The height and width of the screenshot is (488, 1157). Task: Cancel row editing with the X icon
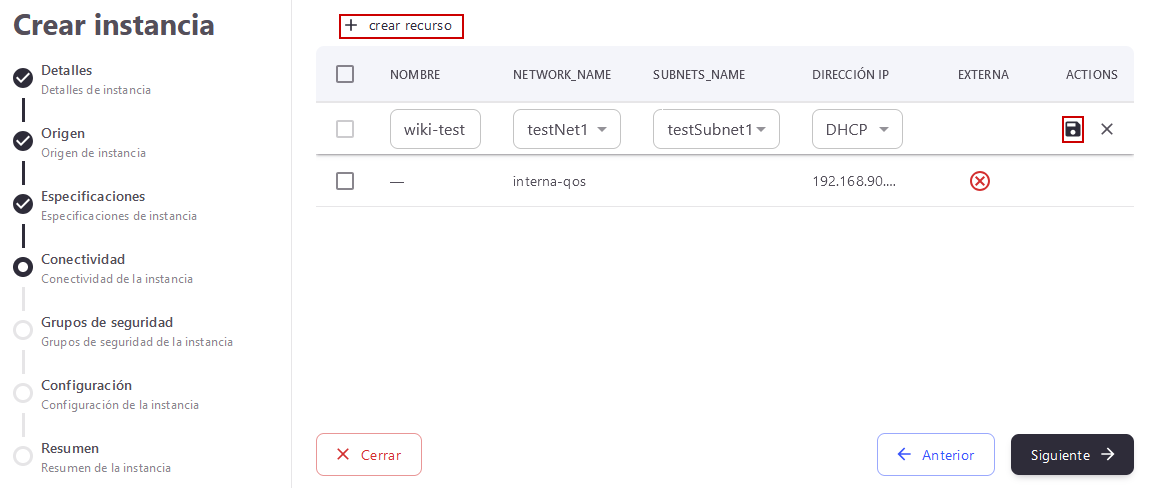1107,129
